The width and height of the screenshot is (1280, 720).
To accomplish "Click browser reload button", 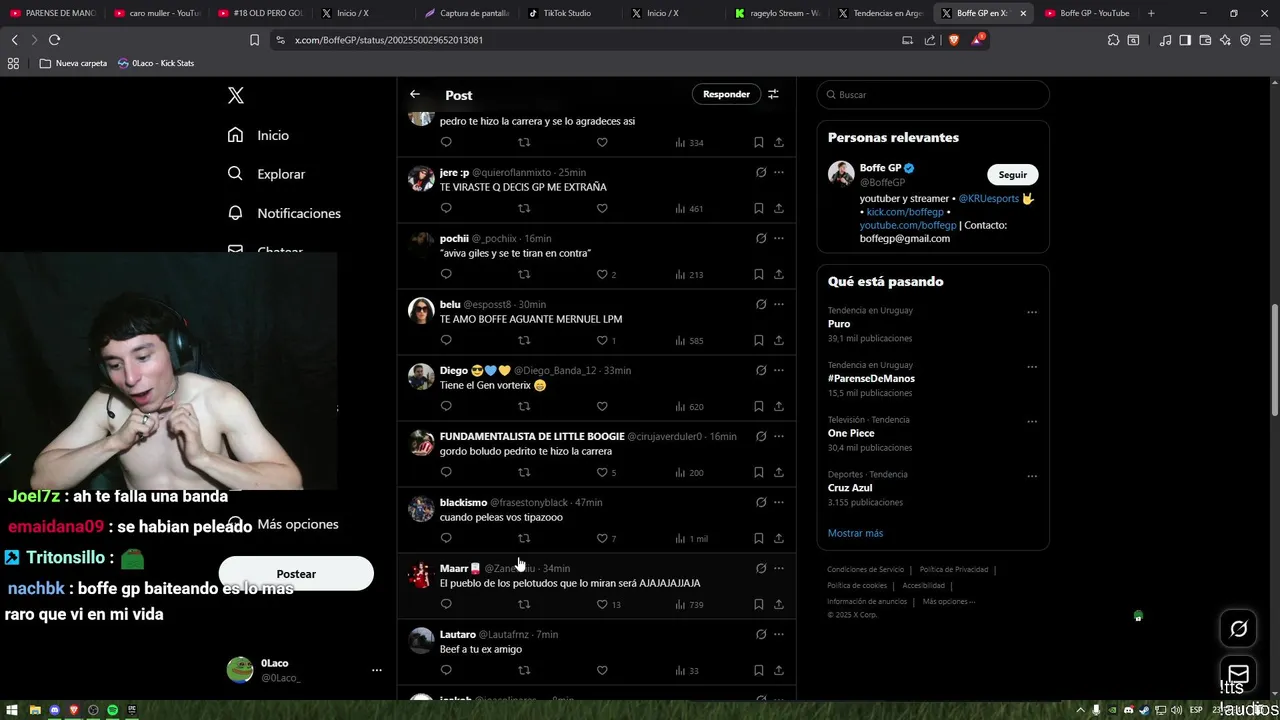I will tap(54, 40).
